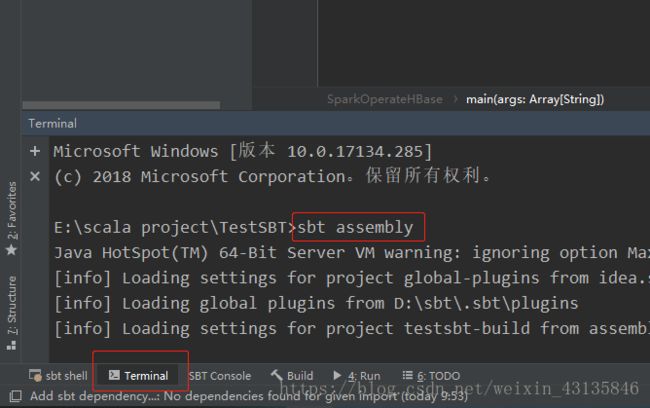Viewport: 650px width, 408px height.
Task: Click the 'Microsoft Windows' version line
Action: [x=243, y=151]
